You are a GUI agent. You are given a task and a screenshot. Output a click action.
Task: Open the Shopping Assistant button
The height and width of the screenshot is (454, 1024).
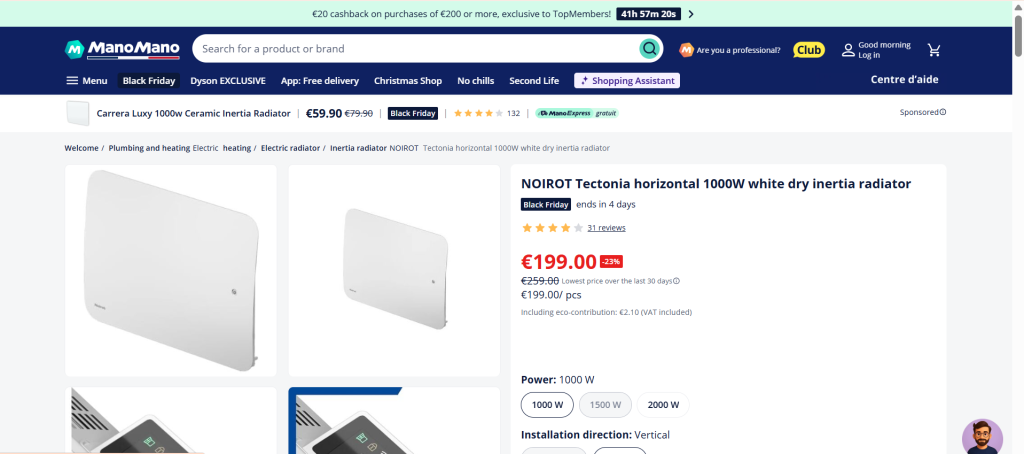pyautogui.click(x=627, y=81)
